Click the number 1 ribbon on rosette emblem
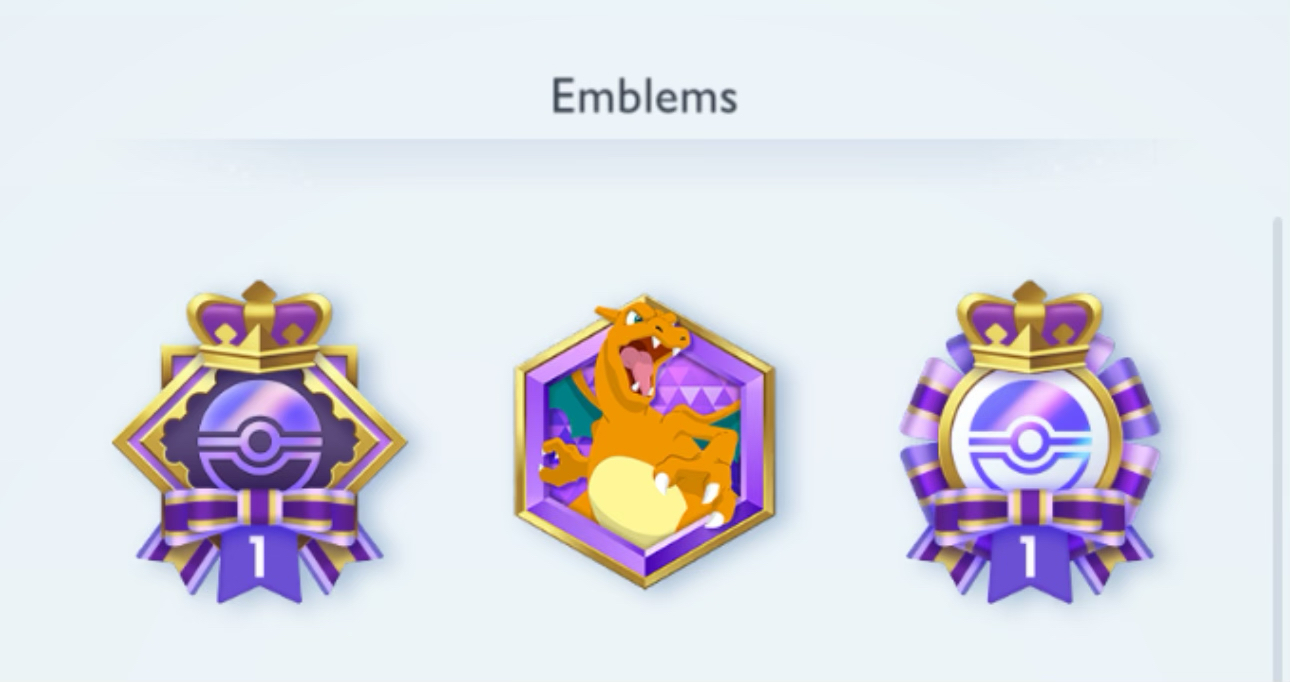 [1030, 560]
